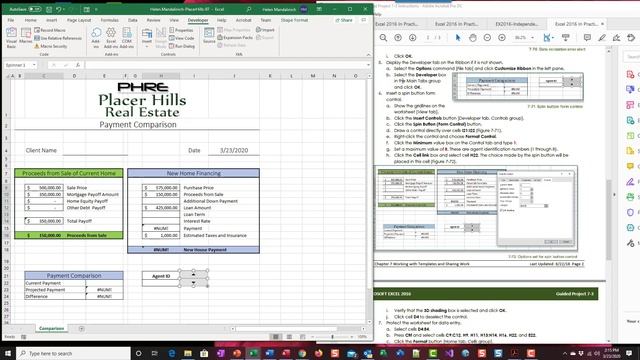Click the spin button up arrow
This screenshot has width=640, height=360.
pos(193,275)
